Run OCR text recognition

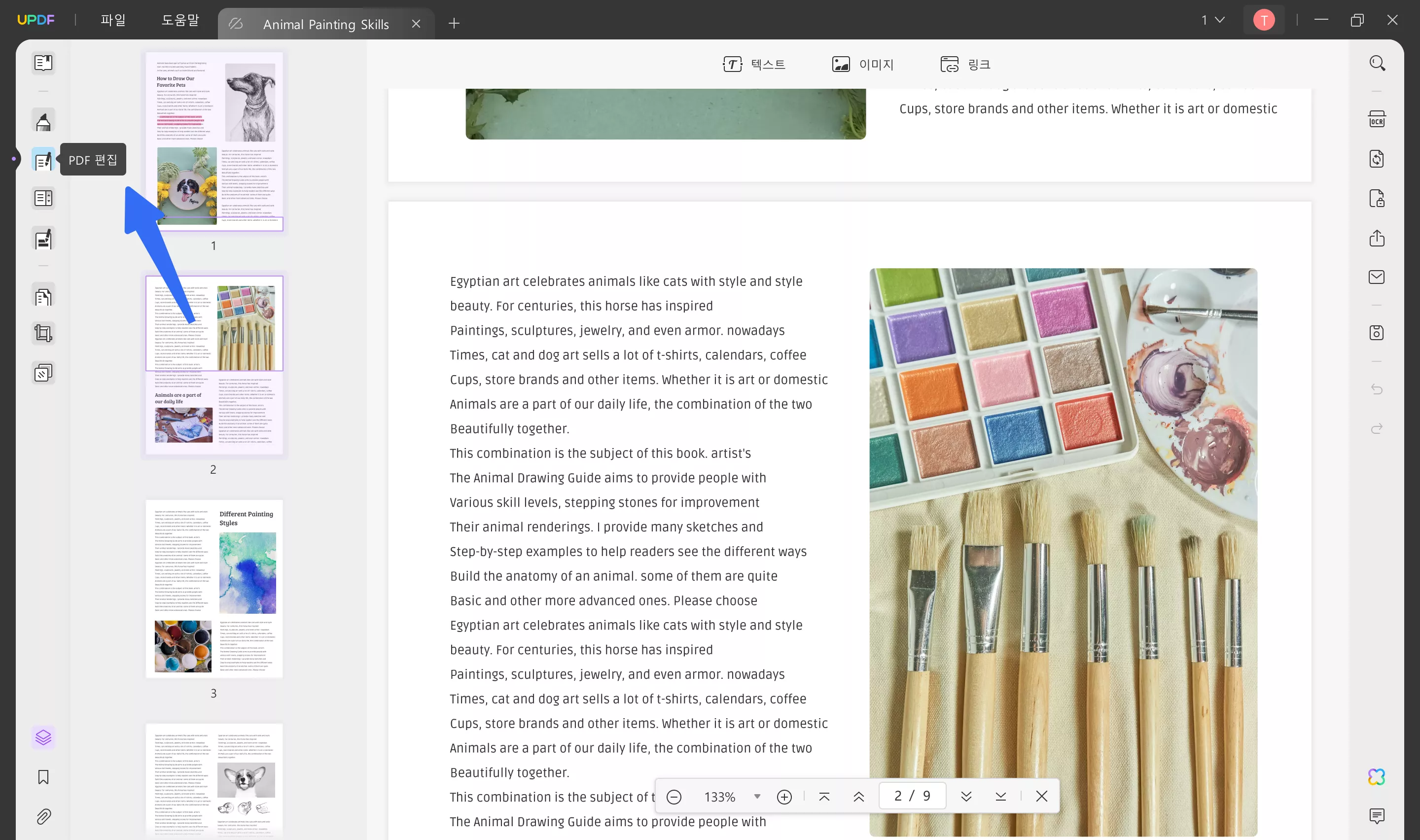(1377, 119)
